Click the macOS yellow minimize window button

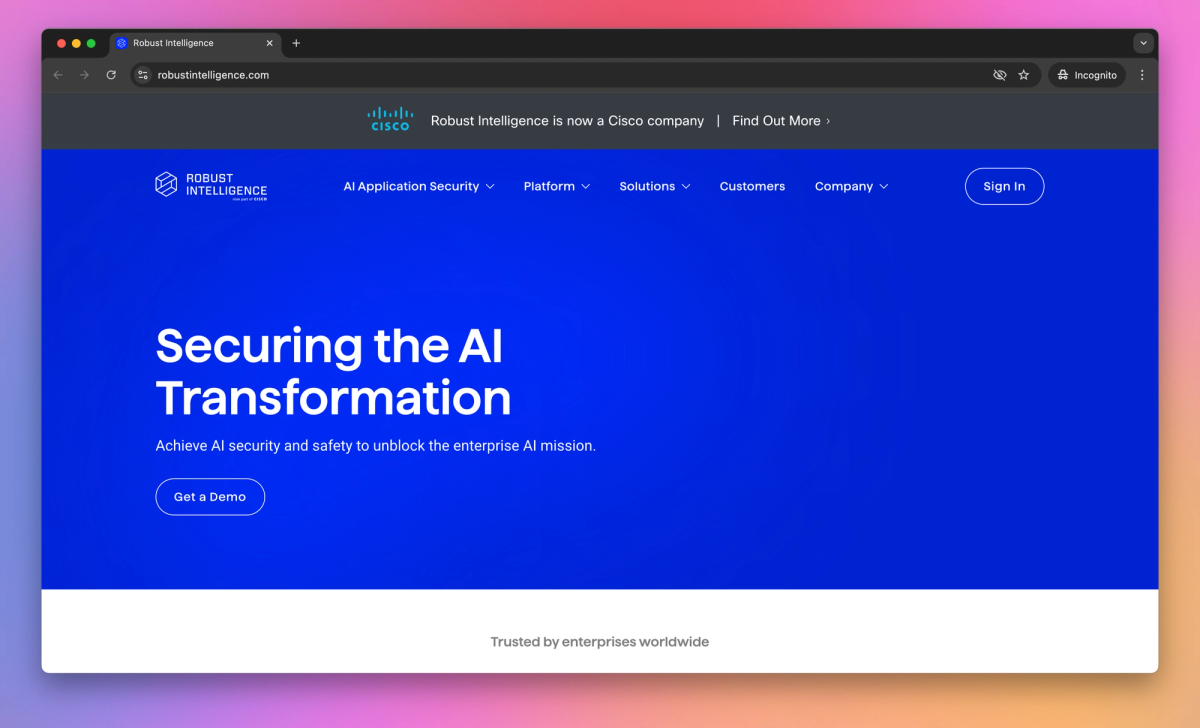(76, 43)
